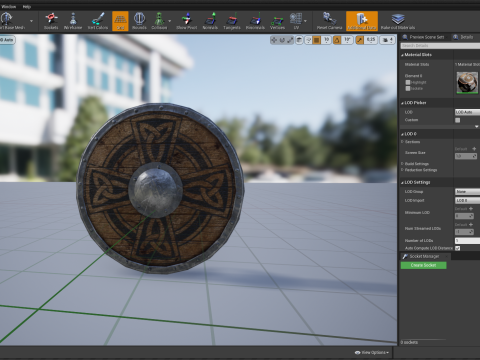Click the surface snapping icon in viewport
This screenshot has width=480, height=360.
[308, 40]
